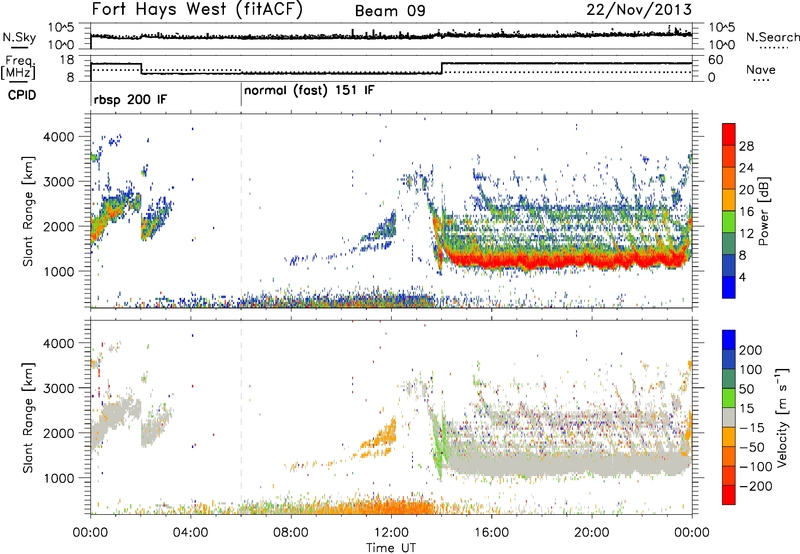
Task: Click the 'rbsp 200 IF' mode label
Action: click(130, 99)
